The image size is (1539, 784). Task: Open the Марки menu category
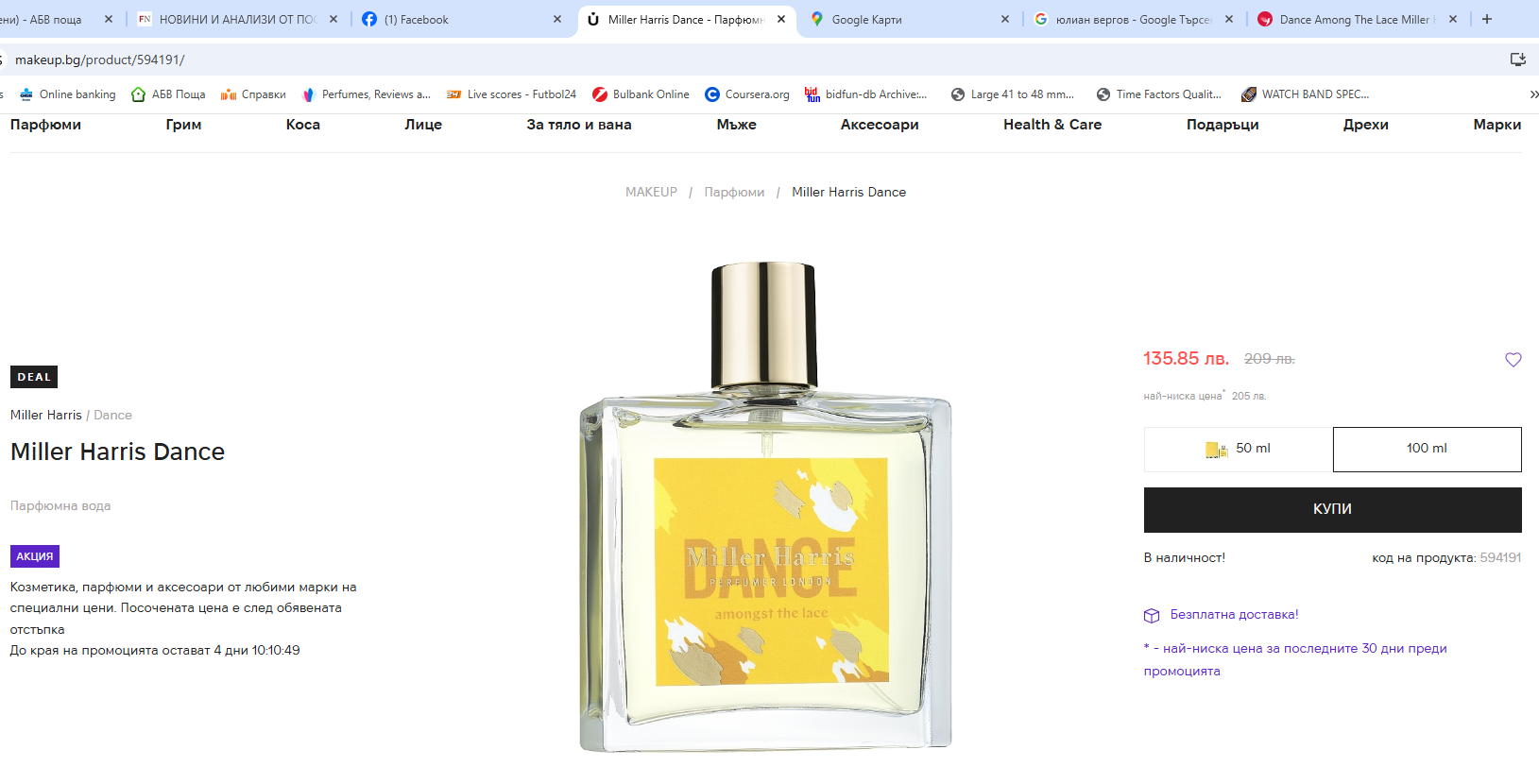click(x=1497, y=125)
